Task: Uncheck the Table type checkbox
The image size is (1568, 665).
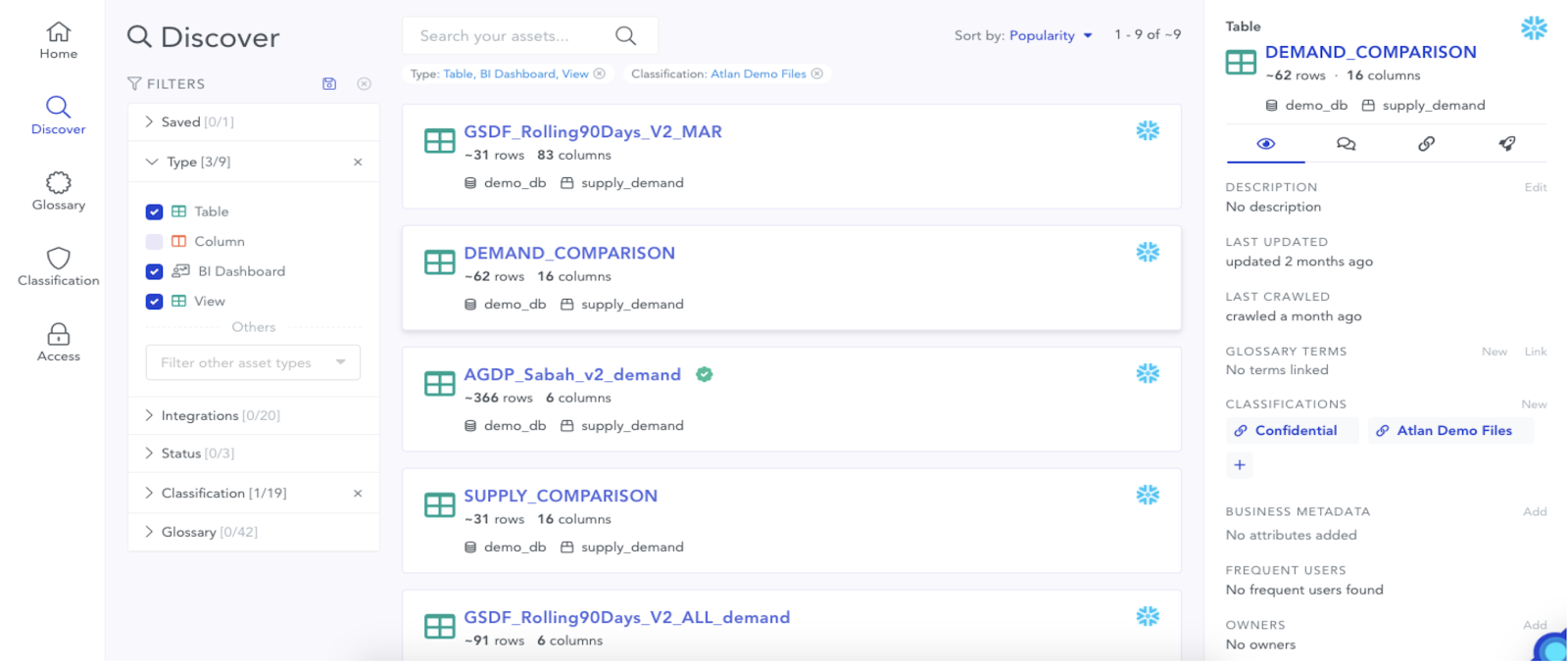Action: 154,212
